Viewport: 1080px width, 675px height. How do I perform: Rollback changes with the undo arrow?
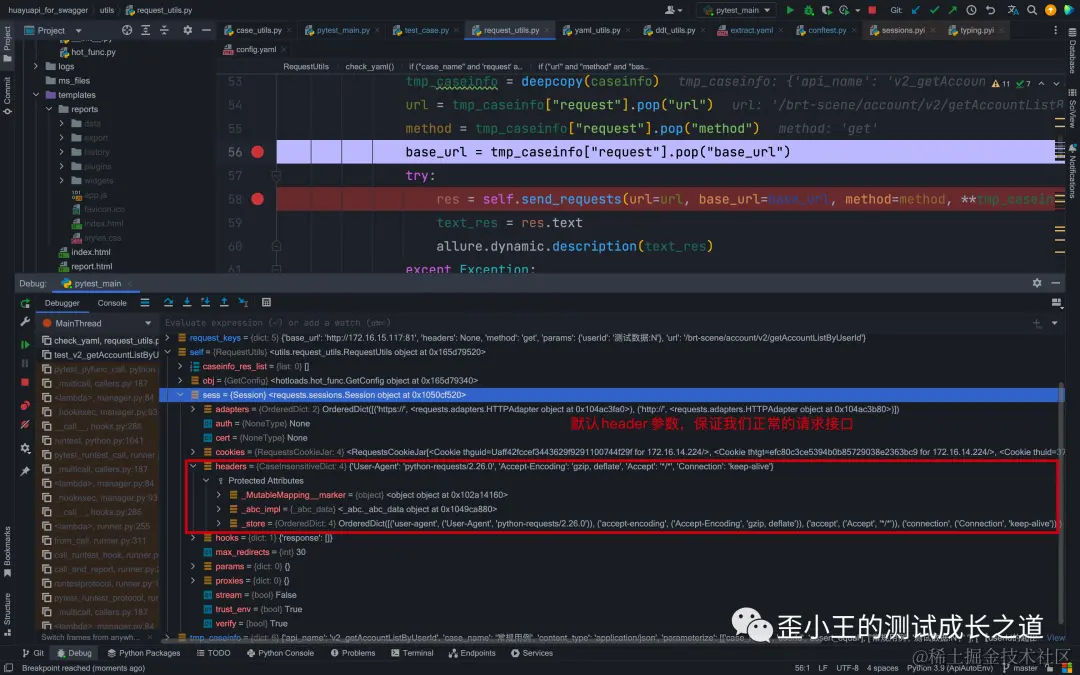pyautogui.click(x=990, y=10)
